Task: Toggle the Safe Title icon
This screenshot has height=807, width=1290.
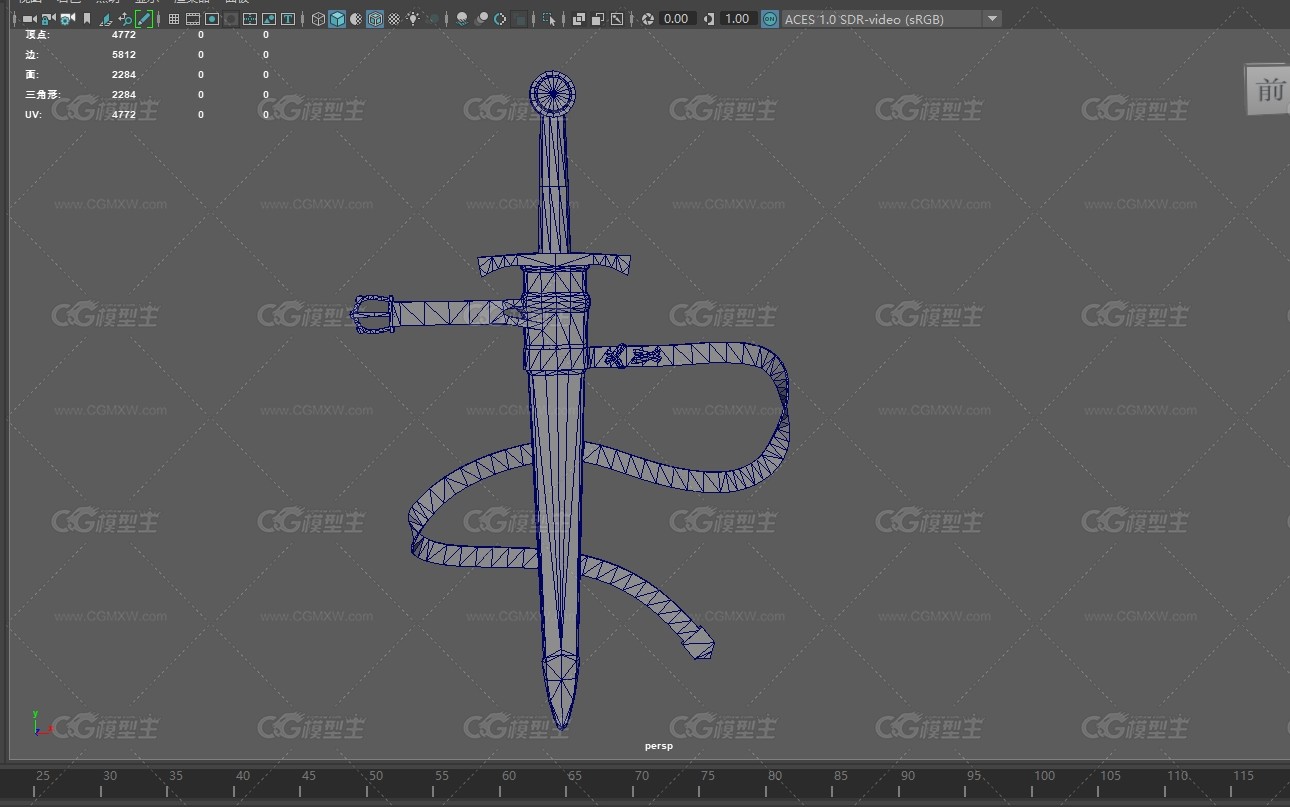Action: [x=288, y=19]
